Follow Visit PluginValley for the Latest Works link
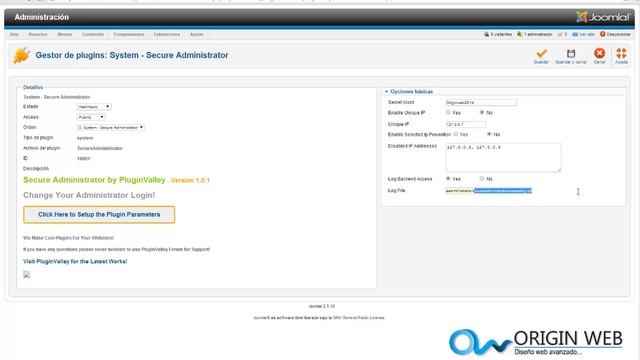The height and width of the screenshot is (360, 640). click(x=75, y=261)
